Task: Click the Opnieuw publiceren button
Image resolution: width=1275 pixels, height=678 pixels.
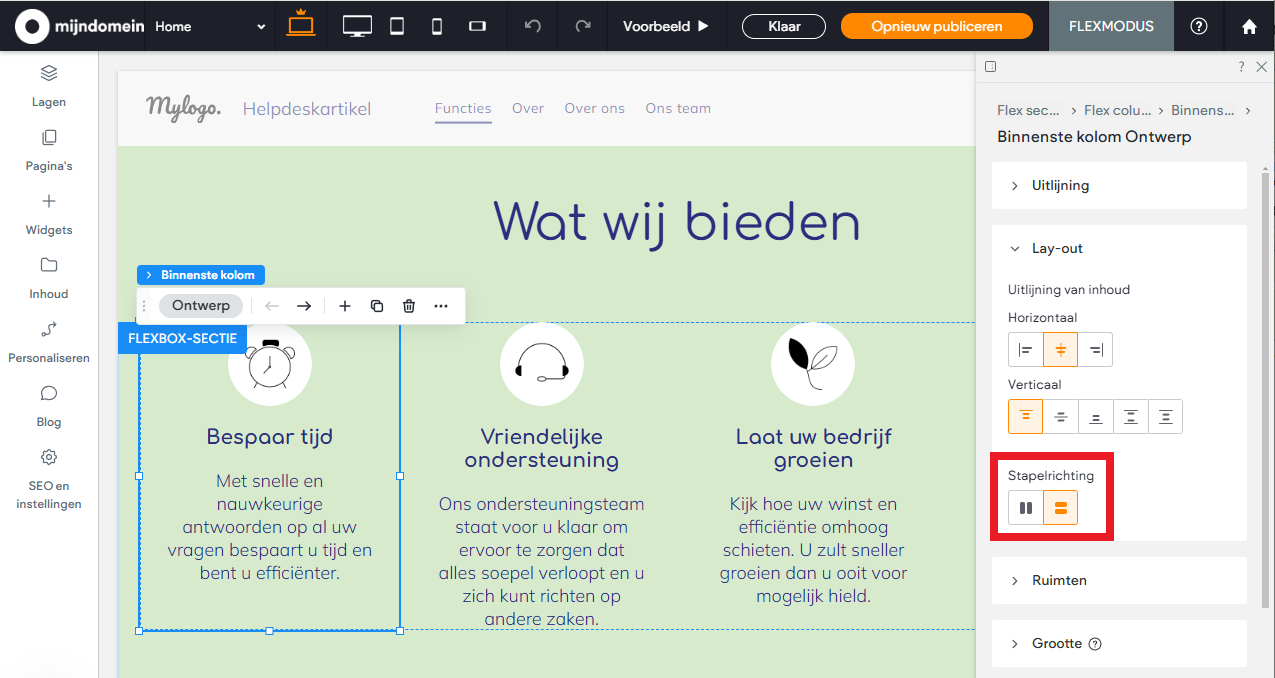Action: coord(936,27)
